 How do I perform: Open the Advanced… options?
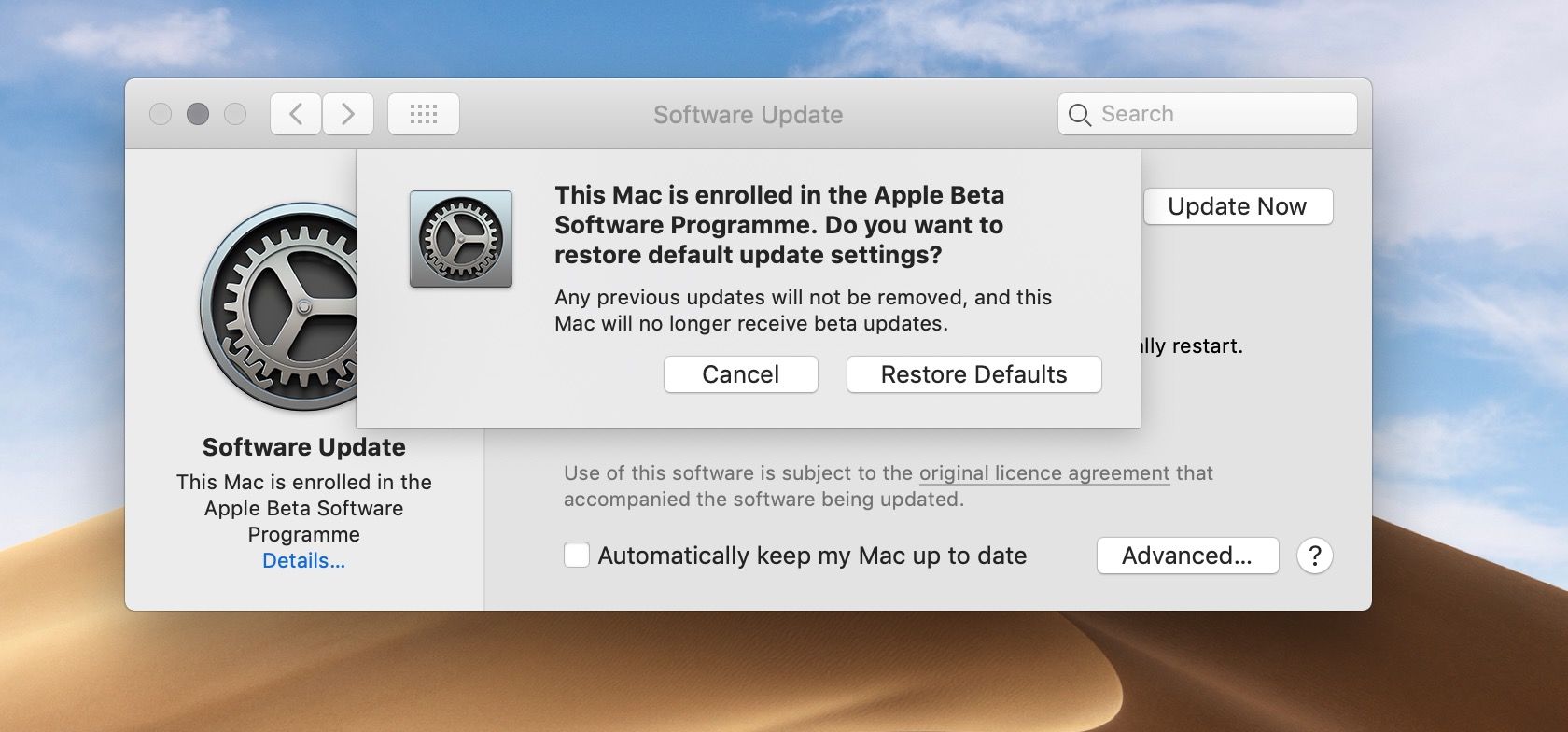pos(1186,556)
